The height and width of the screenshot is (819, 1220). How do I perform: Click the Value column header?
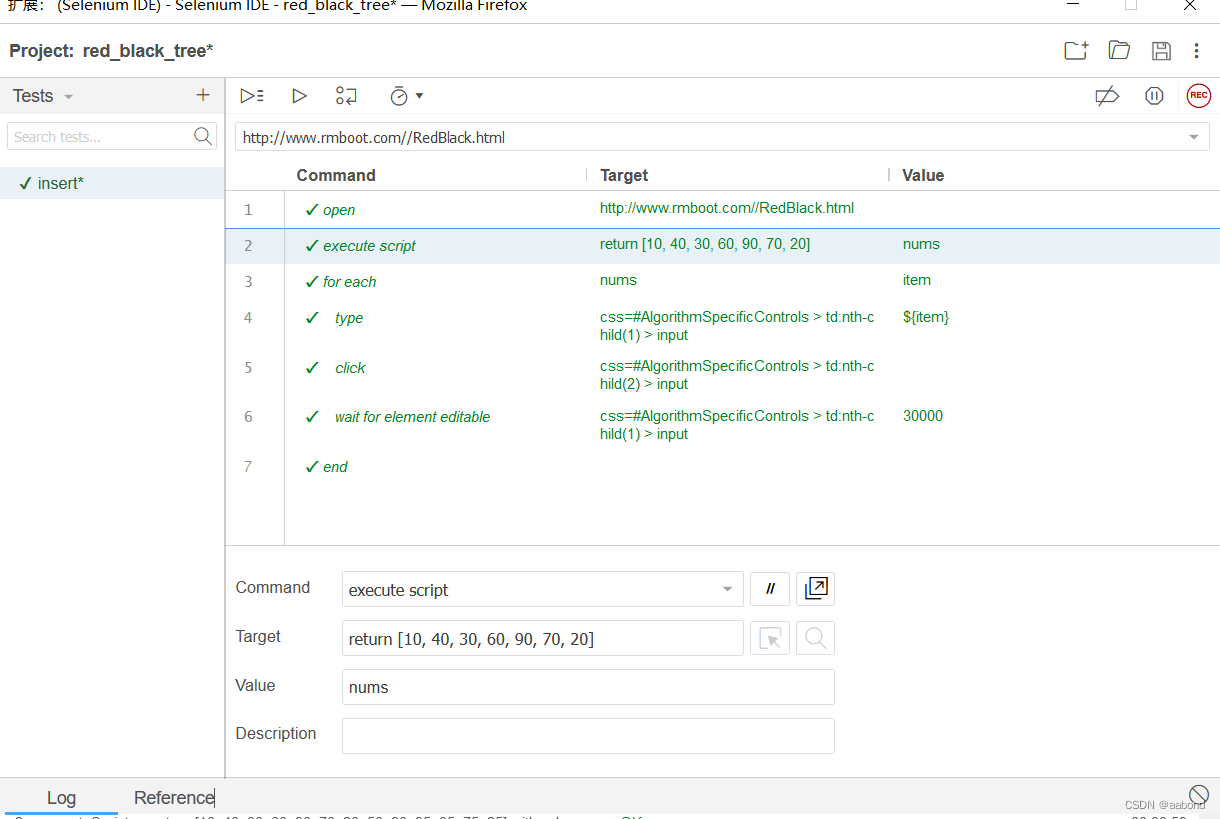coord(923,175)
